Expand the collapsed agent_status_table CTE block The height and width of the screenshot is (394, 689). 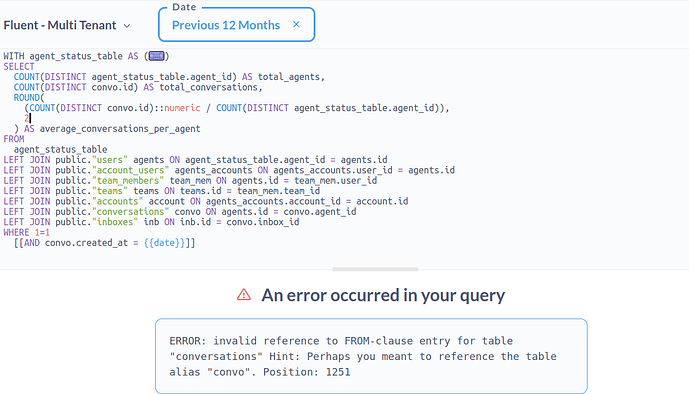[x=156, y=56]
